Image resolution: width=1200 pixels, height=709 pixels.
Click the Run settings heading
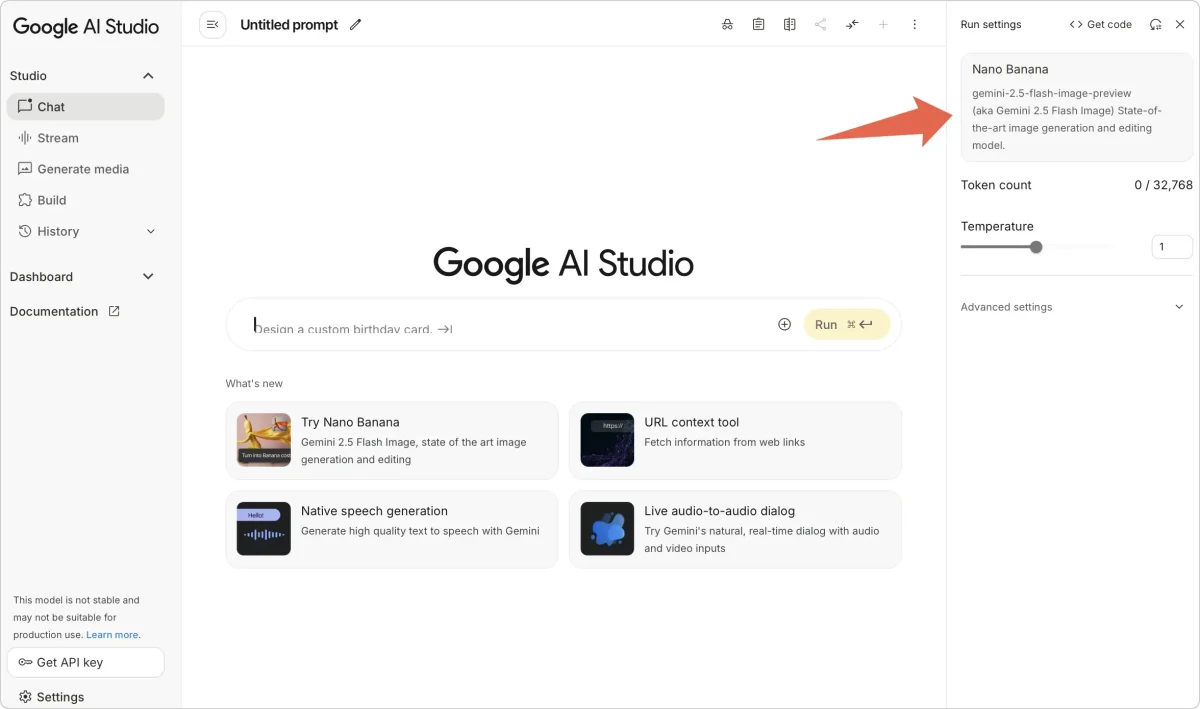pyautogui.click(x=991, y=24)
